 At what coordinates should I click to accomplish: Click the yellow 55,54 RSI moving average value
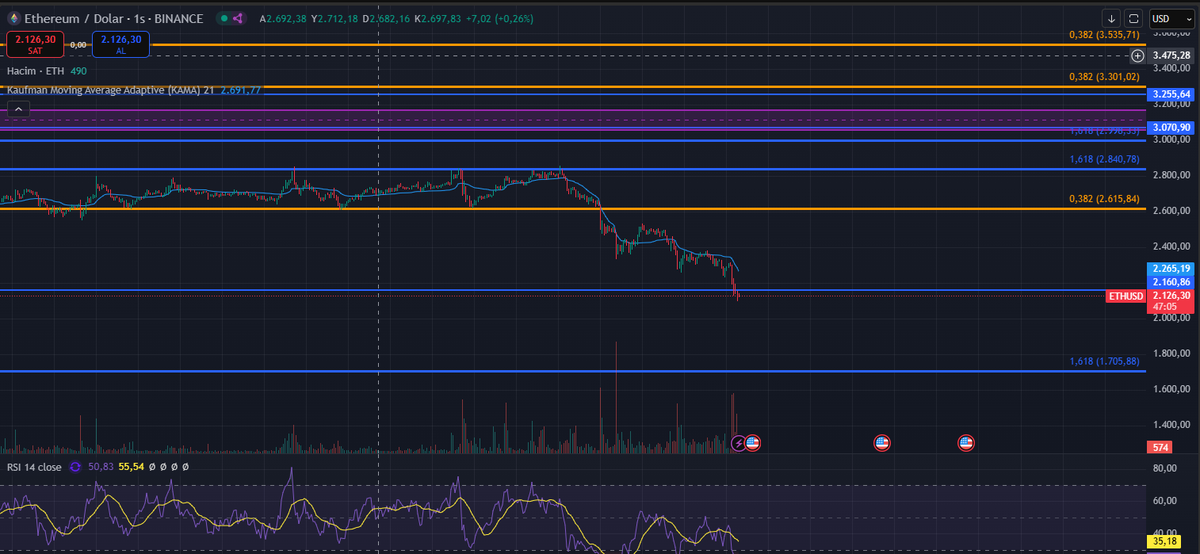click(131, 467)
